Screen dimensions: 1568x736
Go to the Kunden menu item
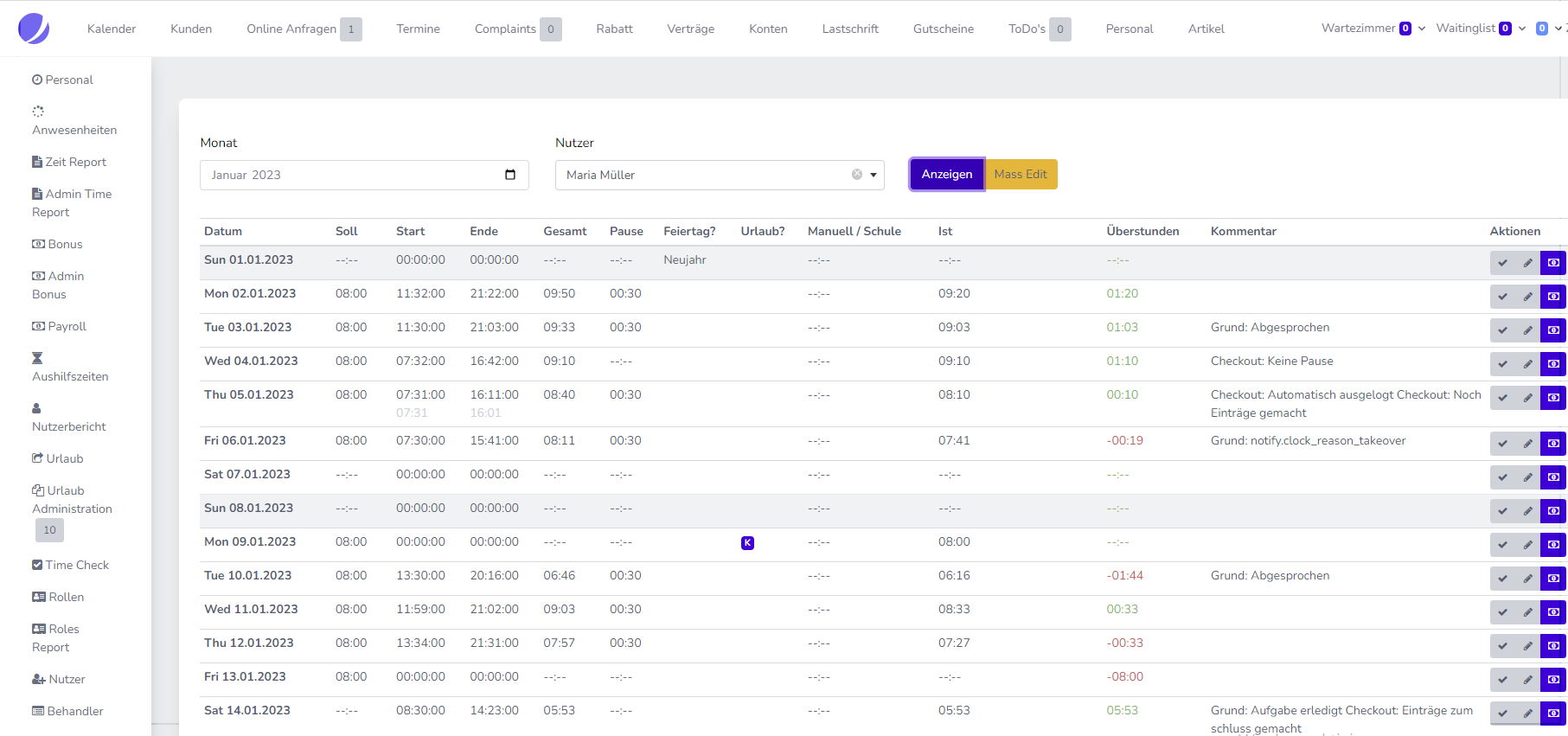(x=191, y=29)
